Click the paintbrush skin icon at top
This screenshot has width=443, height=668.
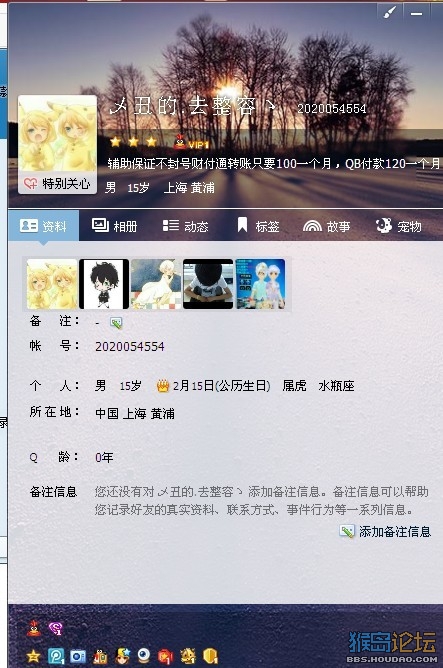tap(390, 12)
